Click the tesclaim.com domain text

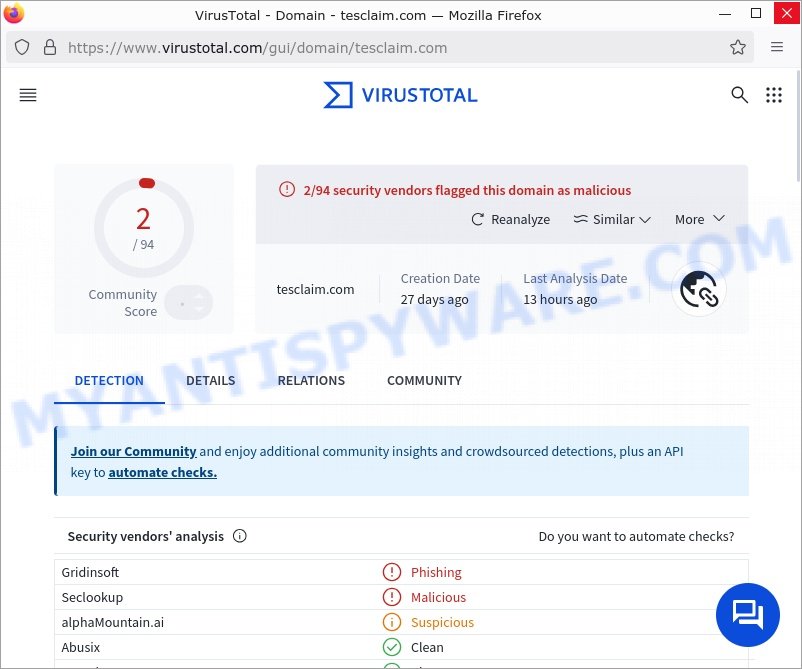(316, 289)
